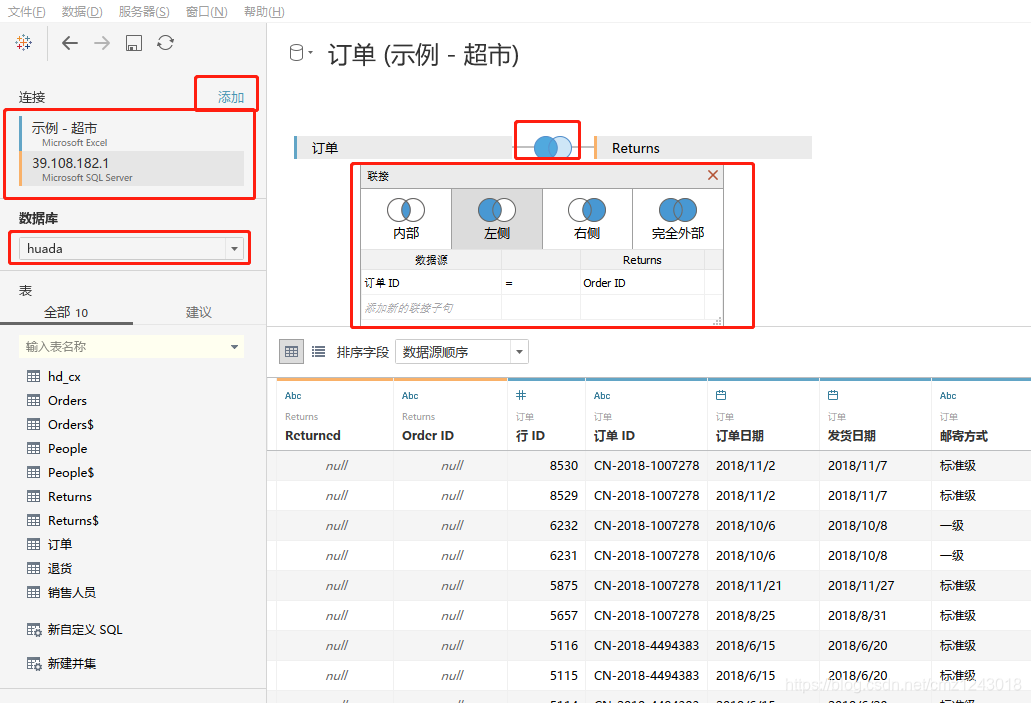Click the Order ID join clause field

click(642, 283)
